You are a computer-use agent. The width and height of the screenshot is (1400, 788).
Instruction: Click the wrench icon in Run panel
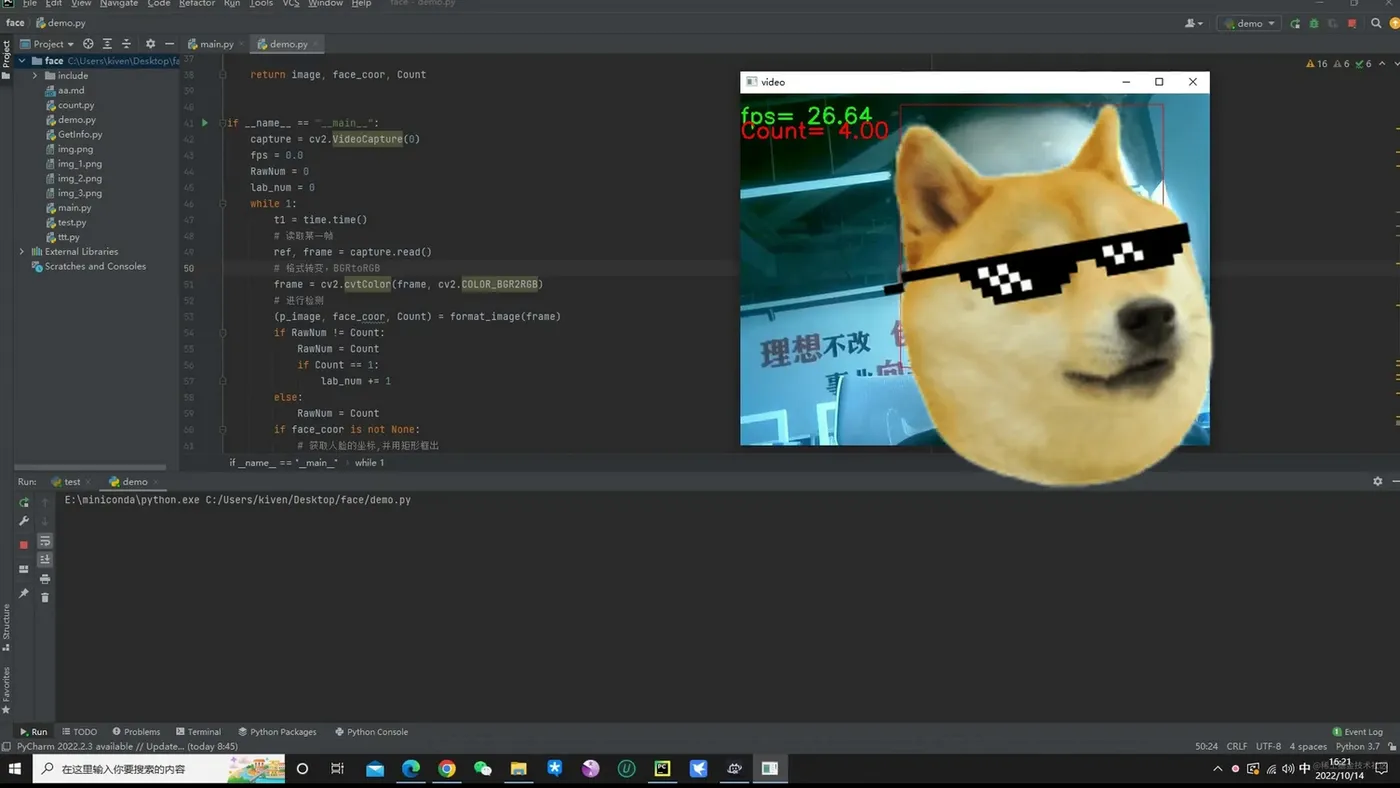[x=24, y=521]
